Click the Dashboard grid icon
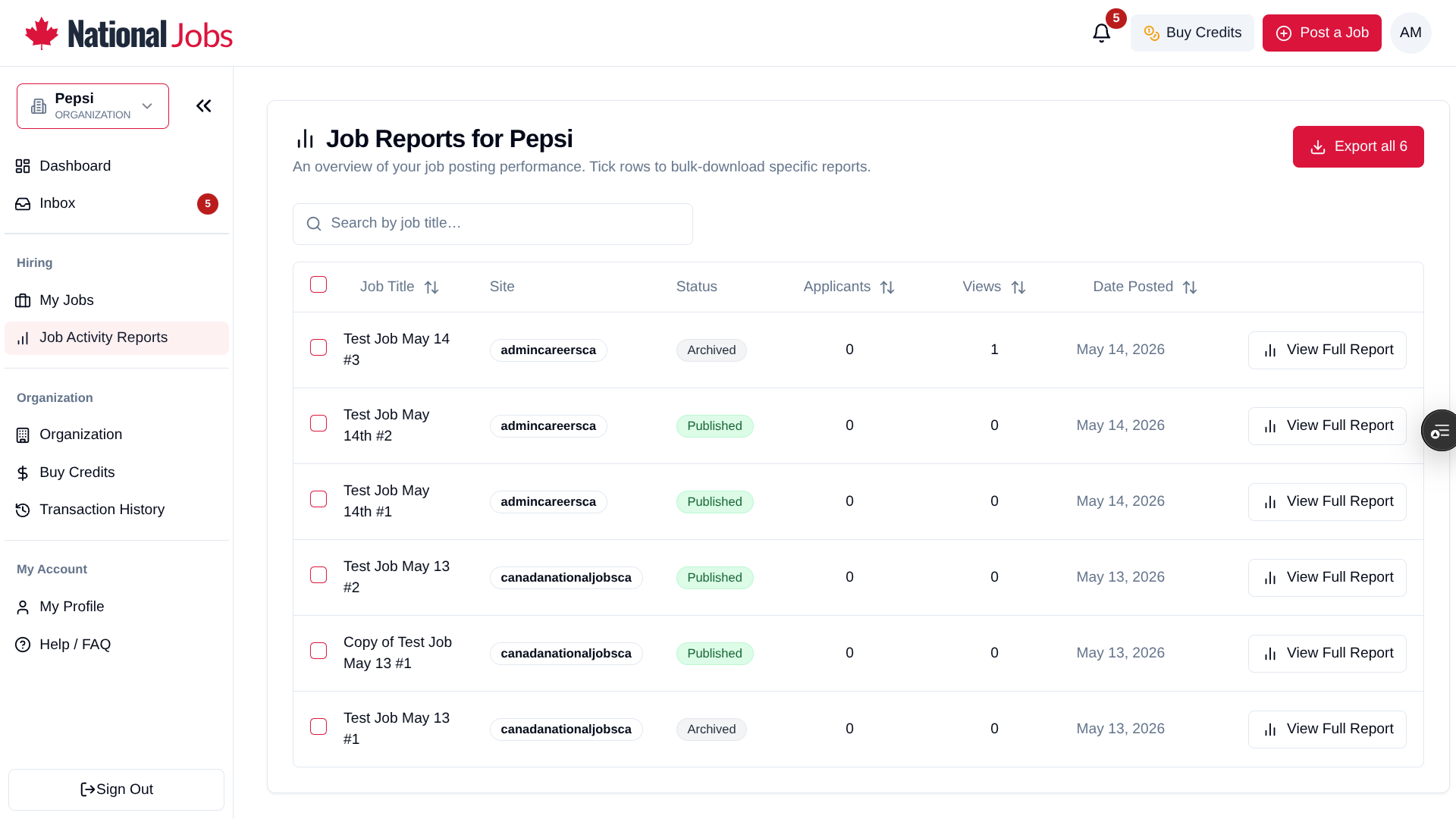 click(23, 166)
